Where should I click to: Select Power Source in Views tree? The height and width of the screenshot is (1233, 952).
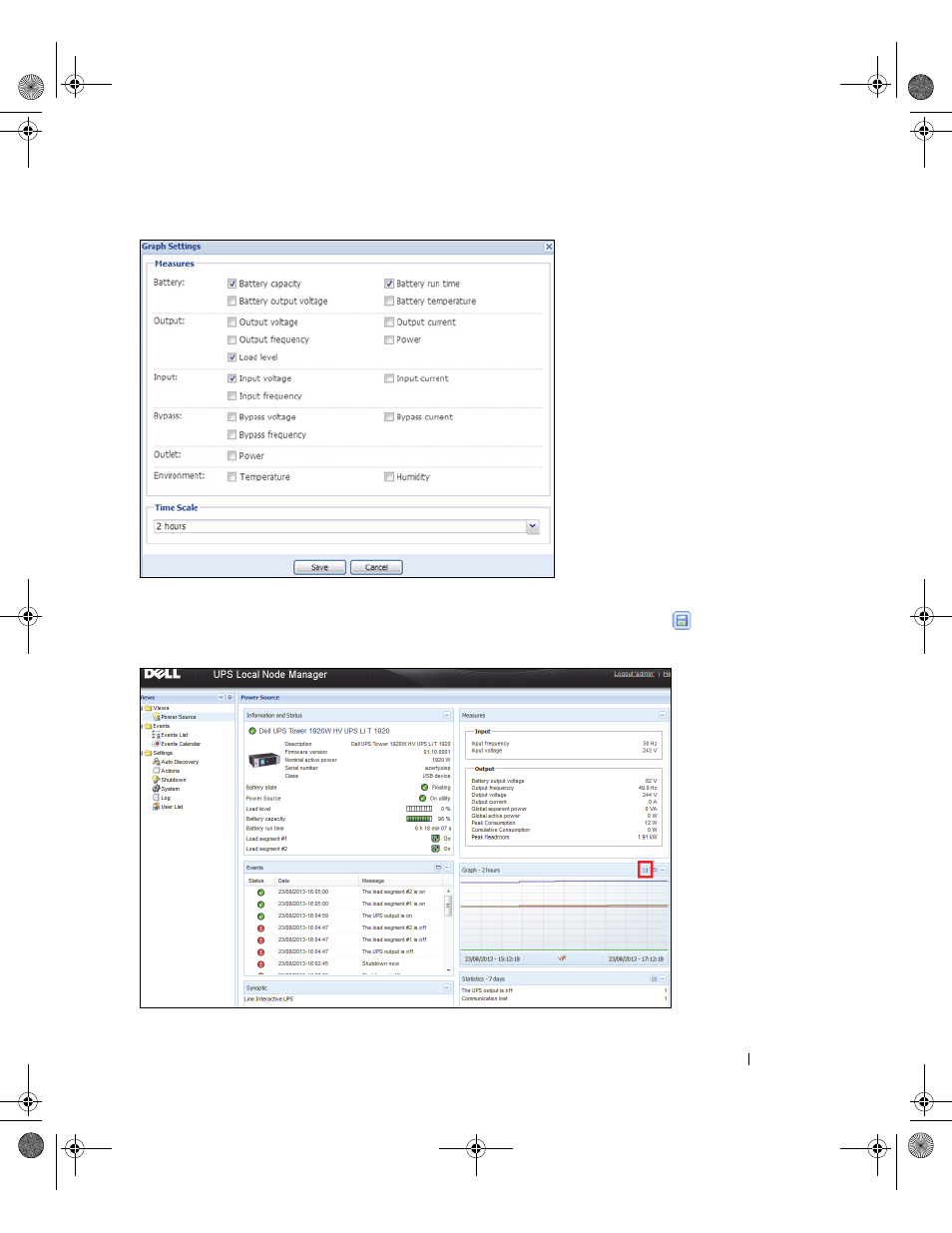click(179, 717)
